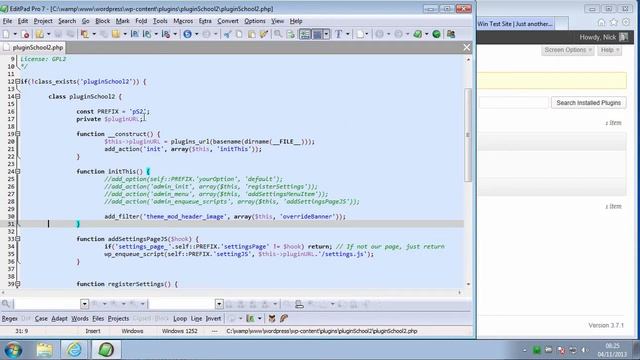This screenshot has height=360, width=640.
Task: Click Howdy, Nick in WordPress admin bar
Action: pos(598,37)
